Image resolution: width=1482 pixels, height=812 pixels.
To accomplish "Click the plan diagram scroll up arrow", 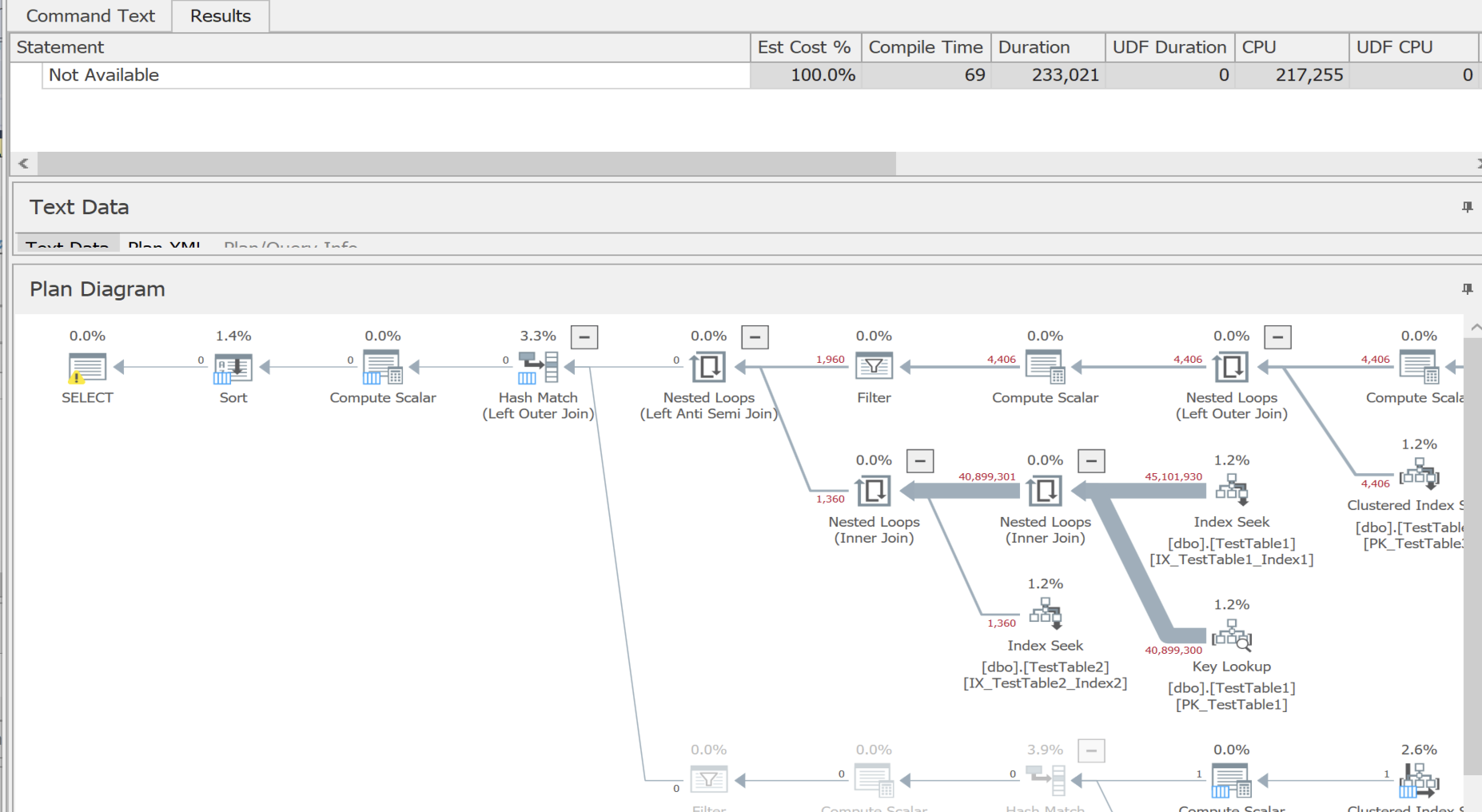I will 1474,326.
